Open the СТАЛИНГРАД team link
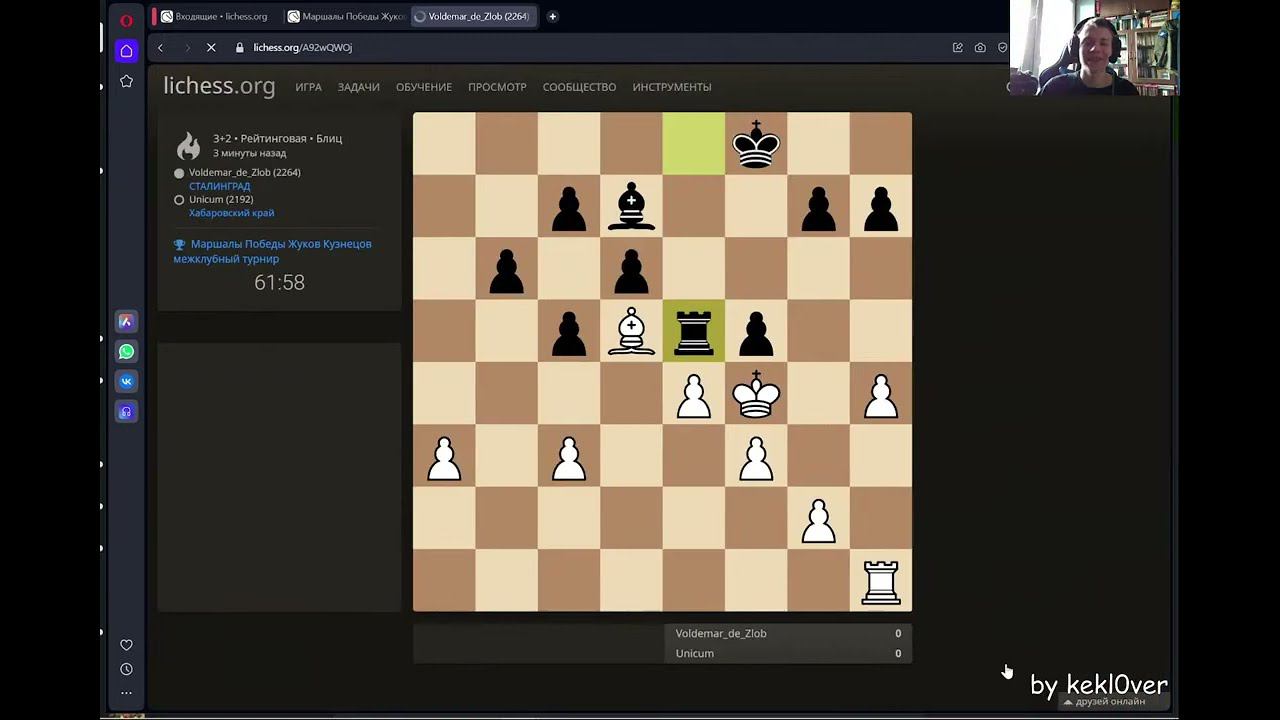1280x720 pixels. (220, 186)
